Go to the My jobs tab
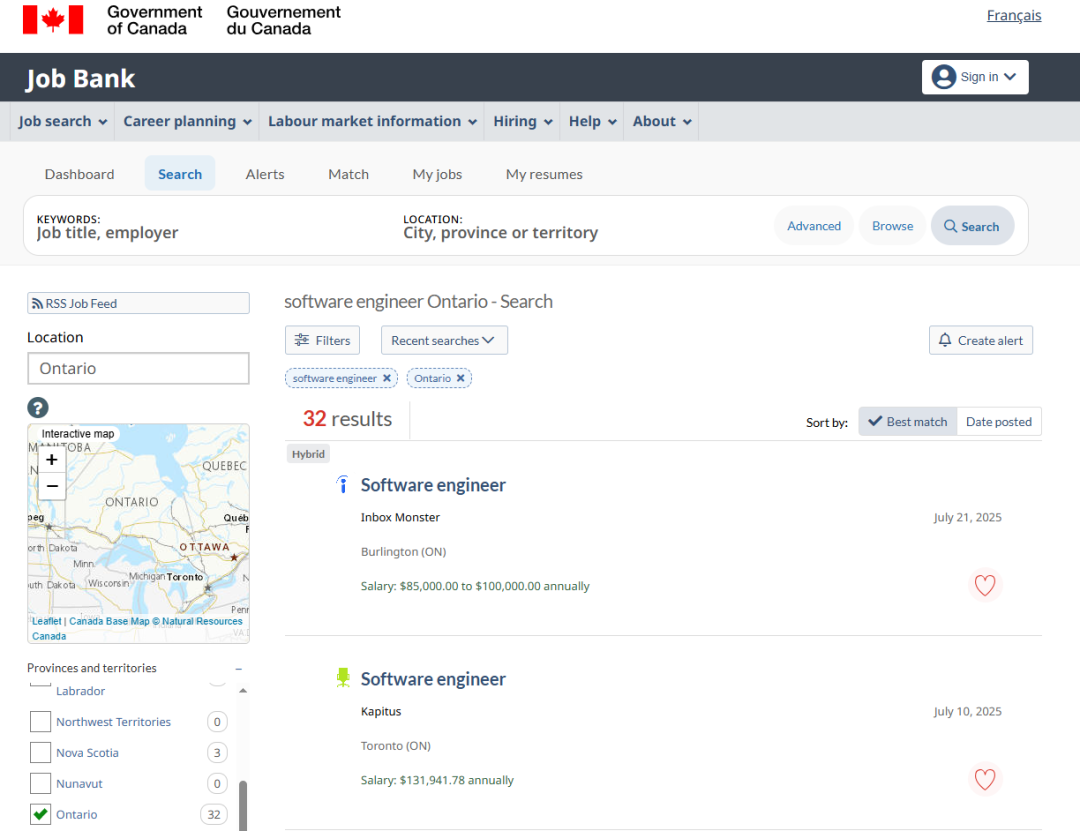This screenshot has height=831, width=1080. pyautogui.click(x=437, y=174)
